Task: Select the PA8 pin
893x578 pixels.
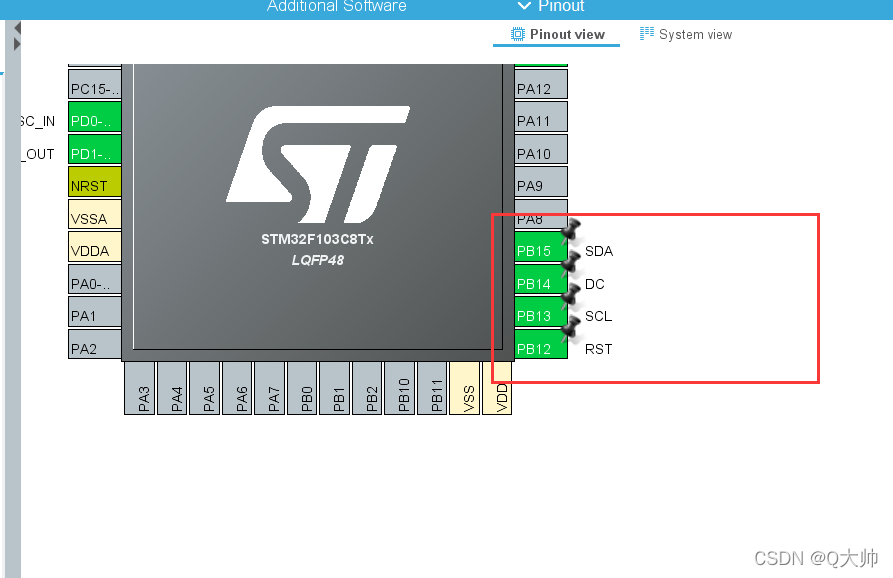Action: pyautogui.click(x=540, y=214)
